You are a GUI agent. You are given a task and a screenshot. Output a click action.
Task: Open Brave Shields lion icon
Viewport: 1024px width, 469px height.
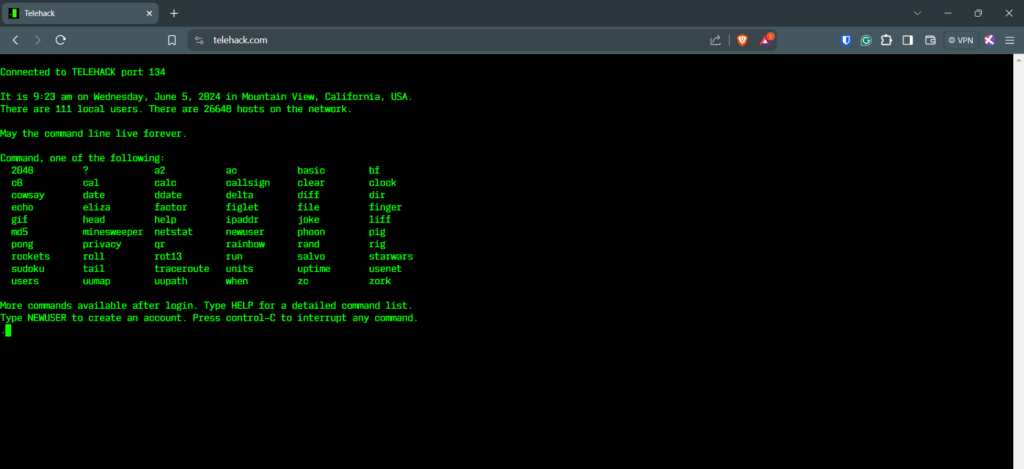742,40
